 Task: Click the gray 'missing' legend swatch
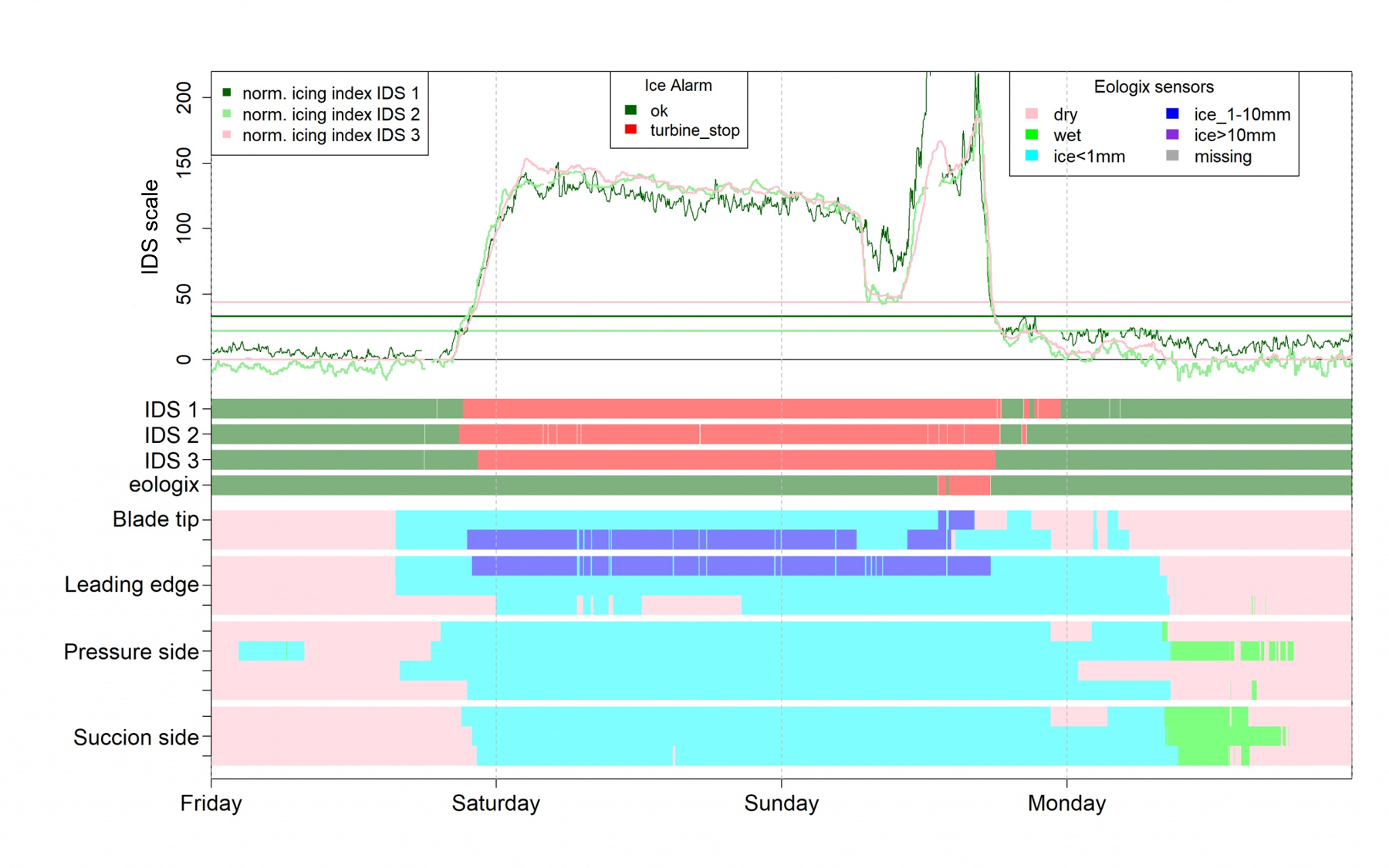(1172, 156)
